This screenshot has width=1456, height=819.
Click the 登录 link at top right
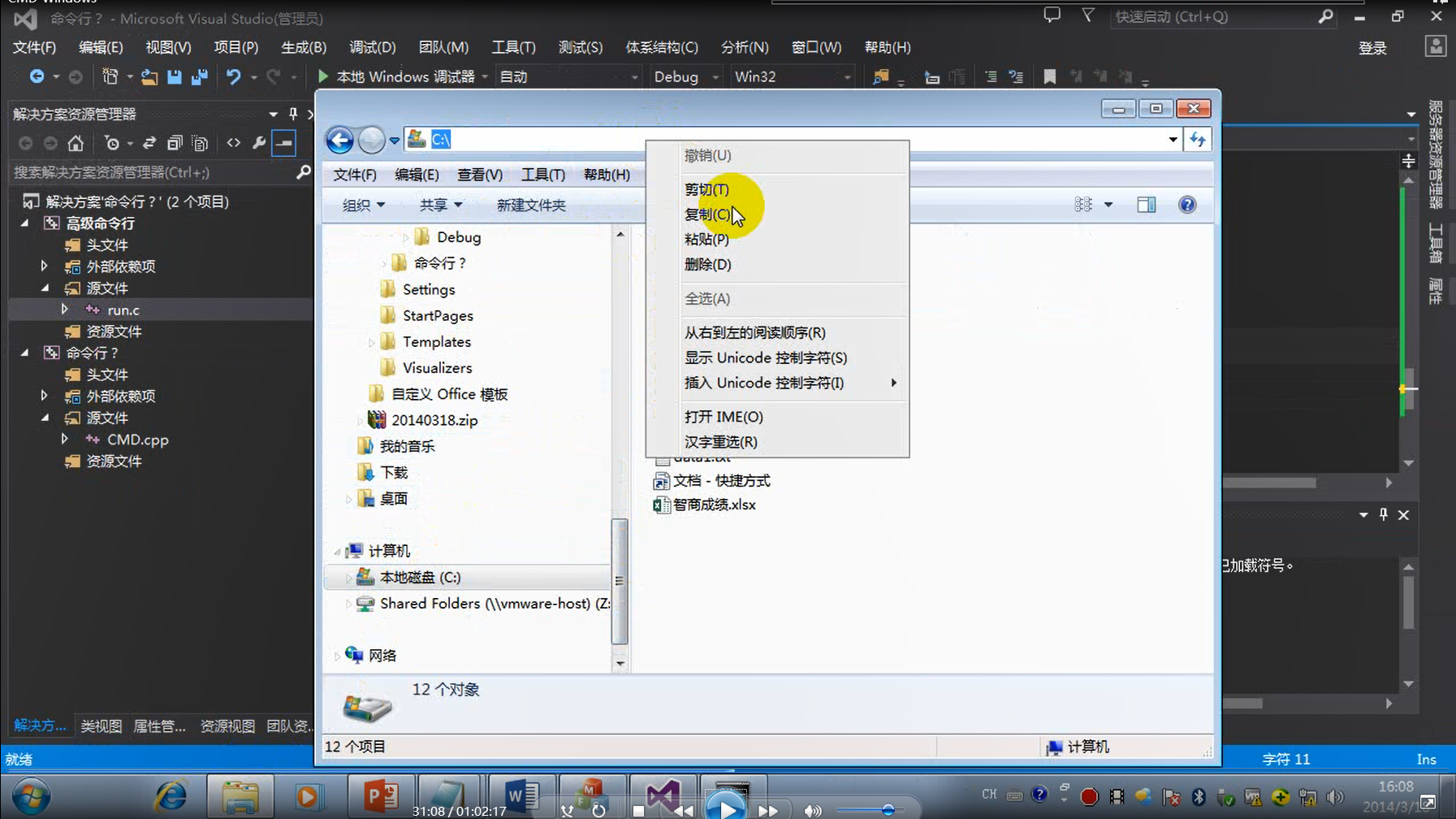pyautogui.click(x=1373, y=47)
